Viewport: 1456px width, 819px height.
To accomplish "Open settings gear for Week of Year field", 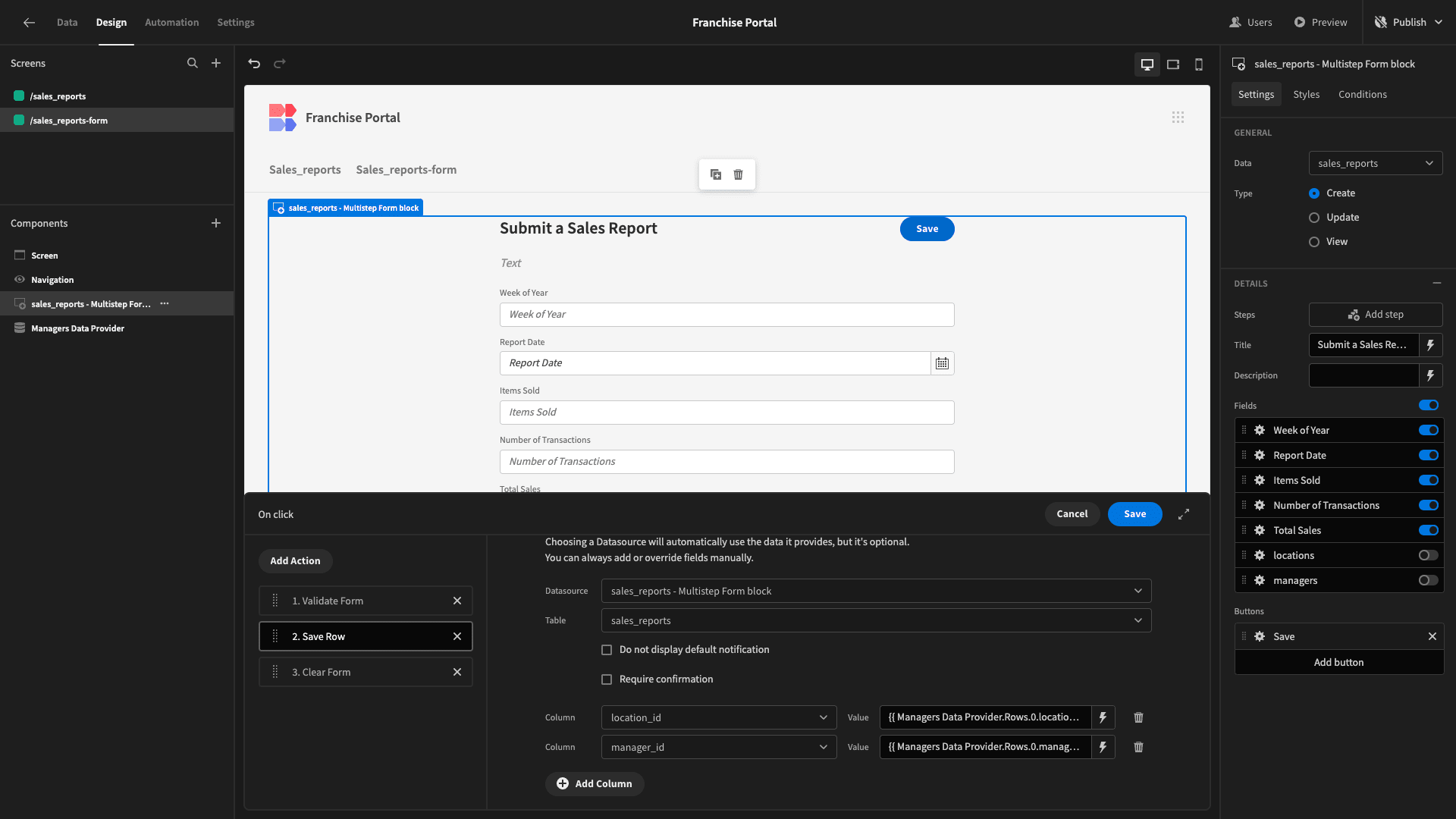I will pyautogui.click(x=1260, y=430).
